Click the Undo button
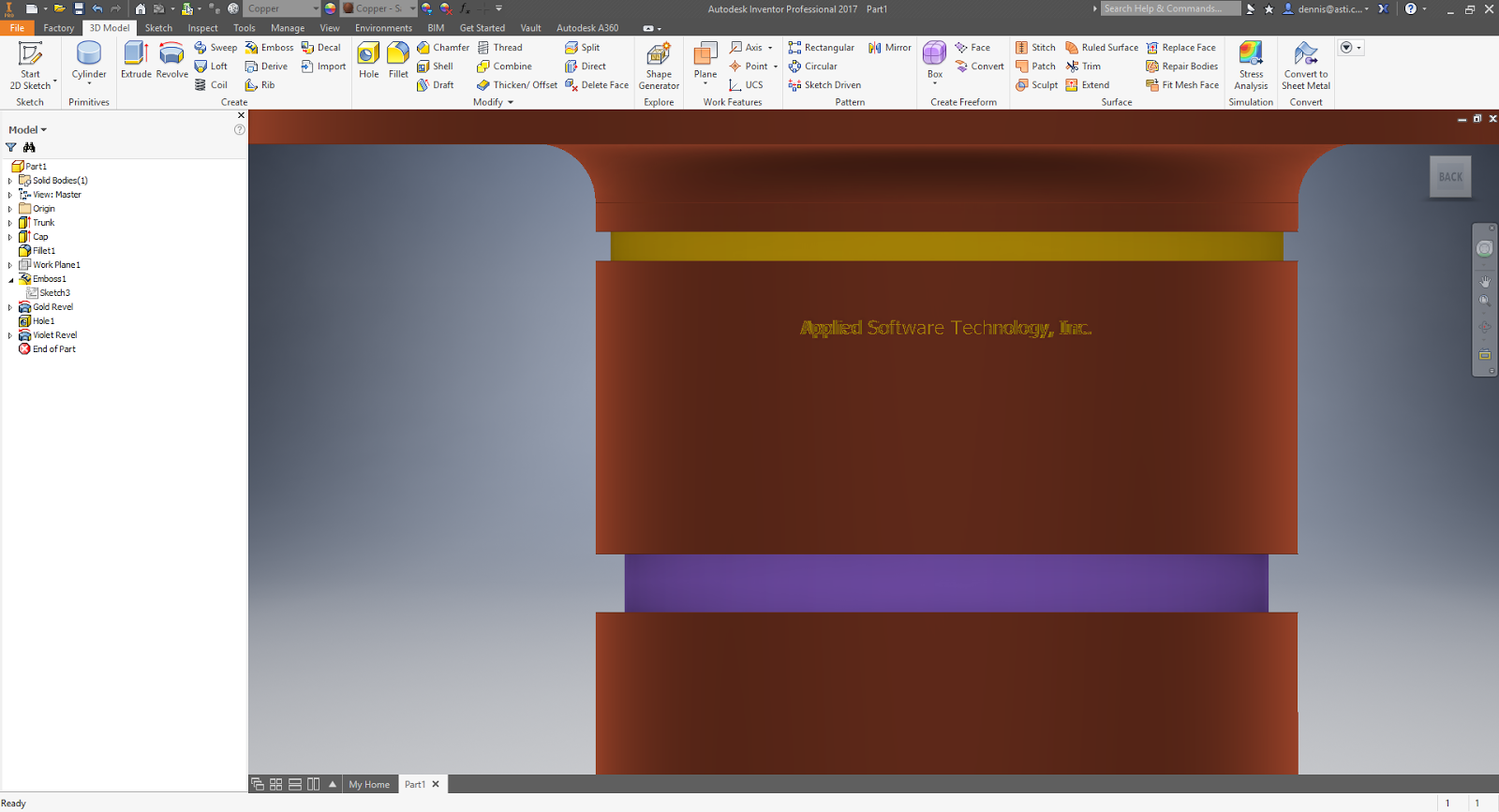This screenshot has height=812, width=1499. pyautogui.click(x=97, y=8)
